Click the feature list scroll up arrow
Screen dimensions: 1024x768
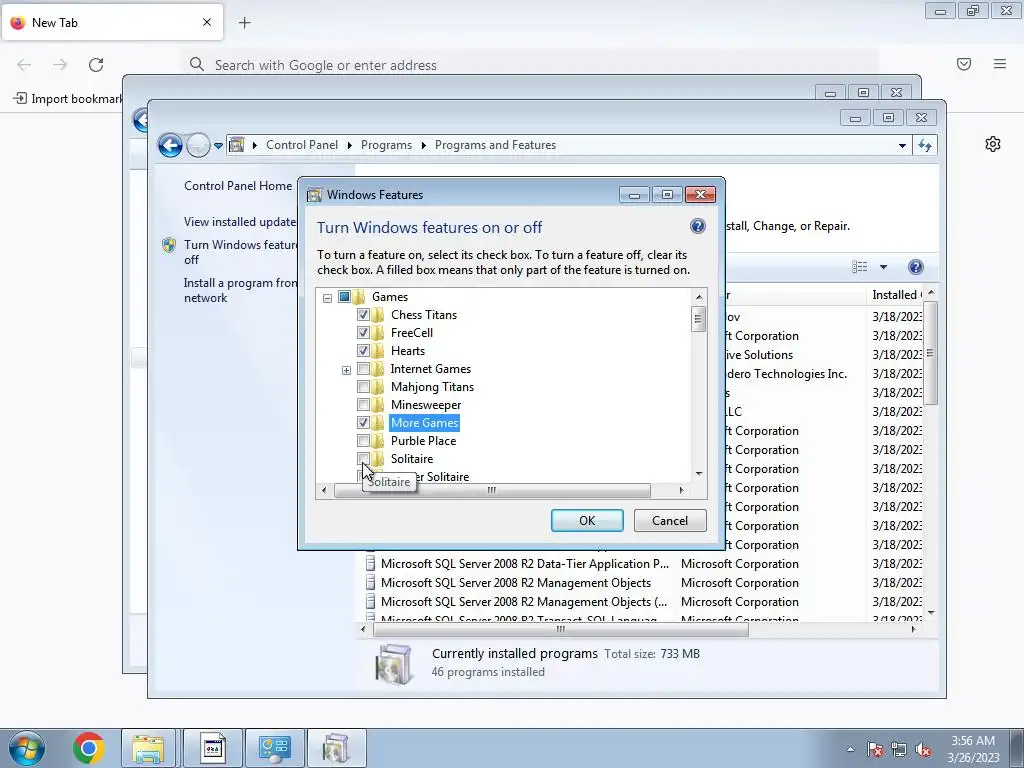[x=699, y=296]
